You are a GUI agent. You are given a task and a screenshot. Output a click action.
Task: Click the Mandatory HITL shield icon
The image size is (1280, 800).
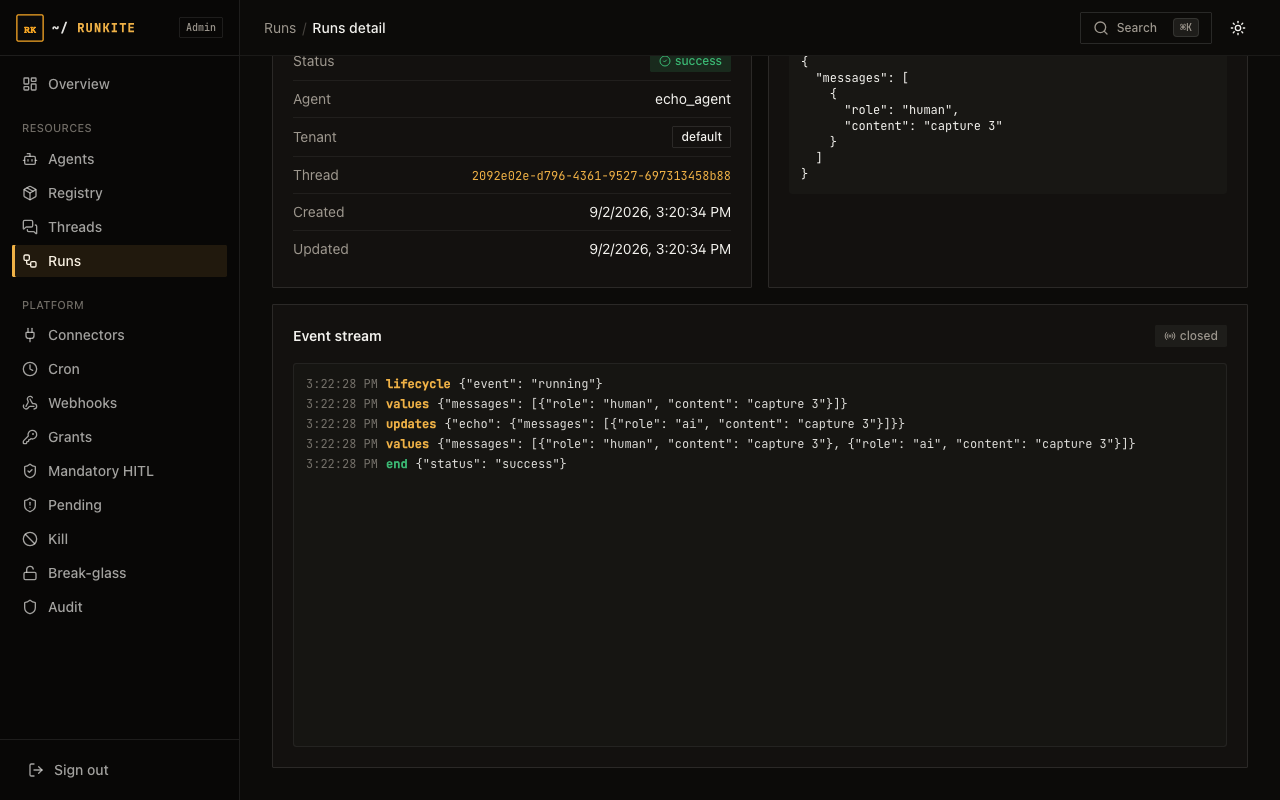click(x=30, y=471)
